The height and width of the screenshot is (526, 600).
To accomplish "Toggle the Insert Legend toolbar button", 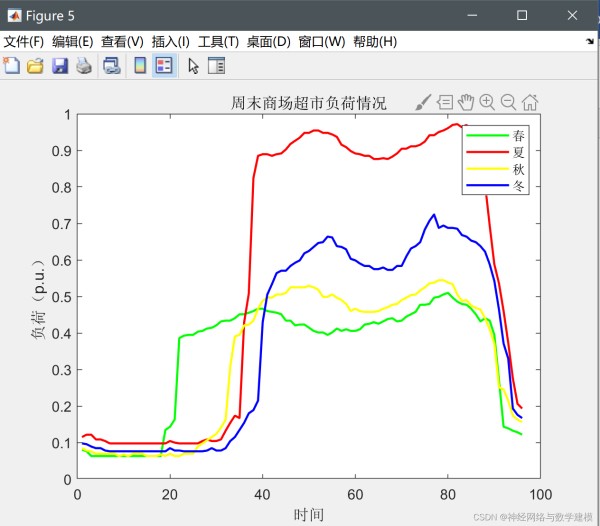I will pos(164,65).
